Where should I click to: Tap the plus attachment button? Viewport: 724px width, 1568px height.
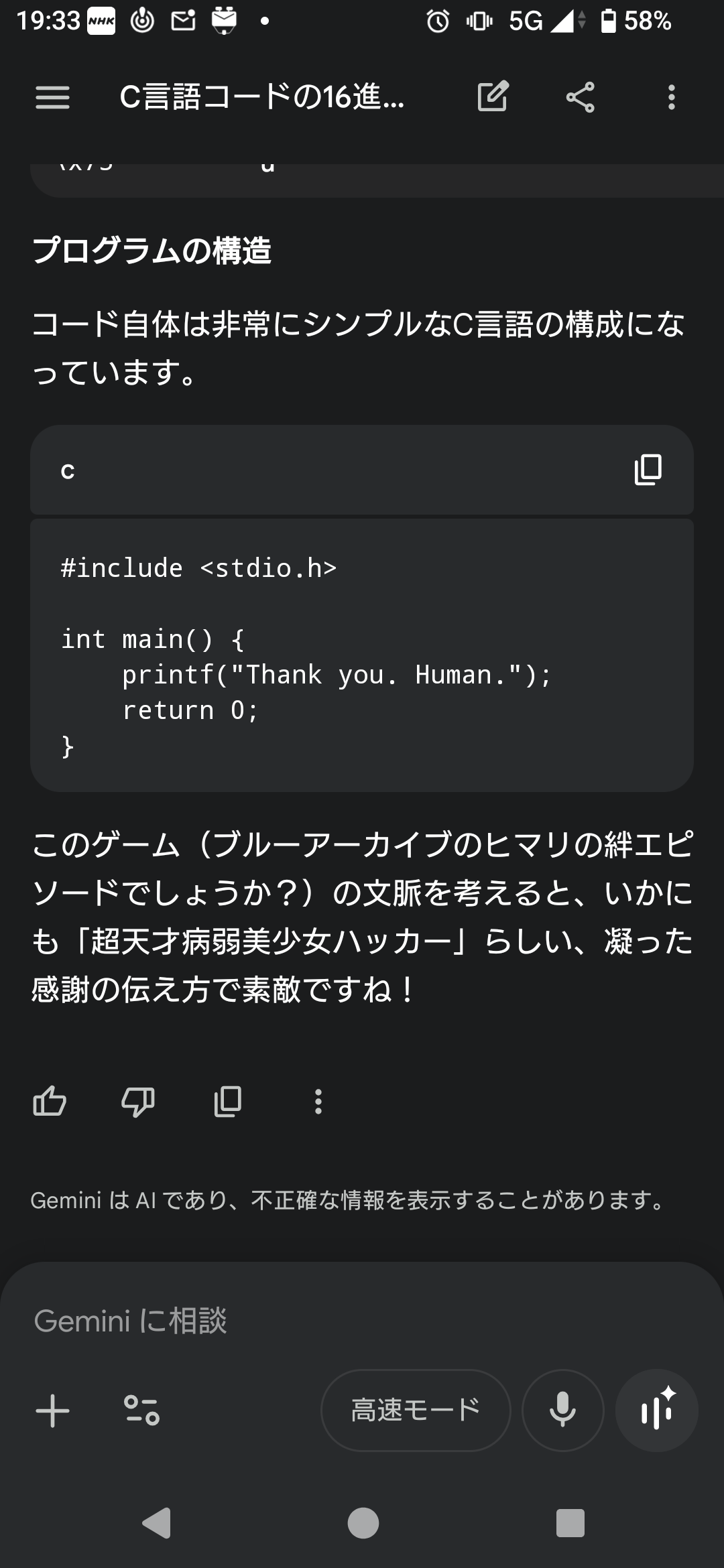click(52, 1411)
